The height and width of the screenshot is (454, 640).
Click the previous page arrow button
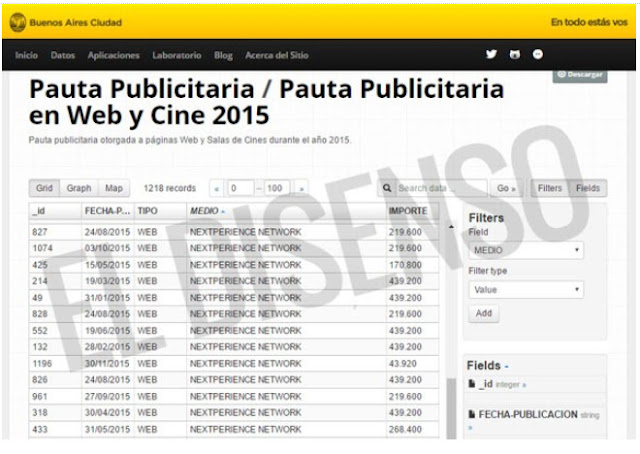pos(217,189)
